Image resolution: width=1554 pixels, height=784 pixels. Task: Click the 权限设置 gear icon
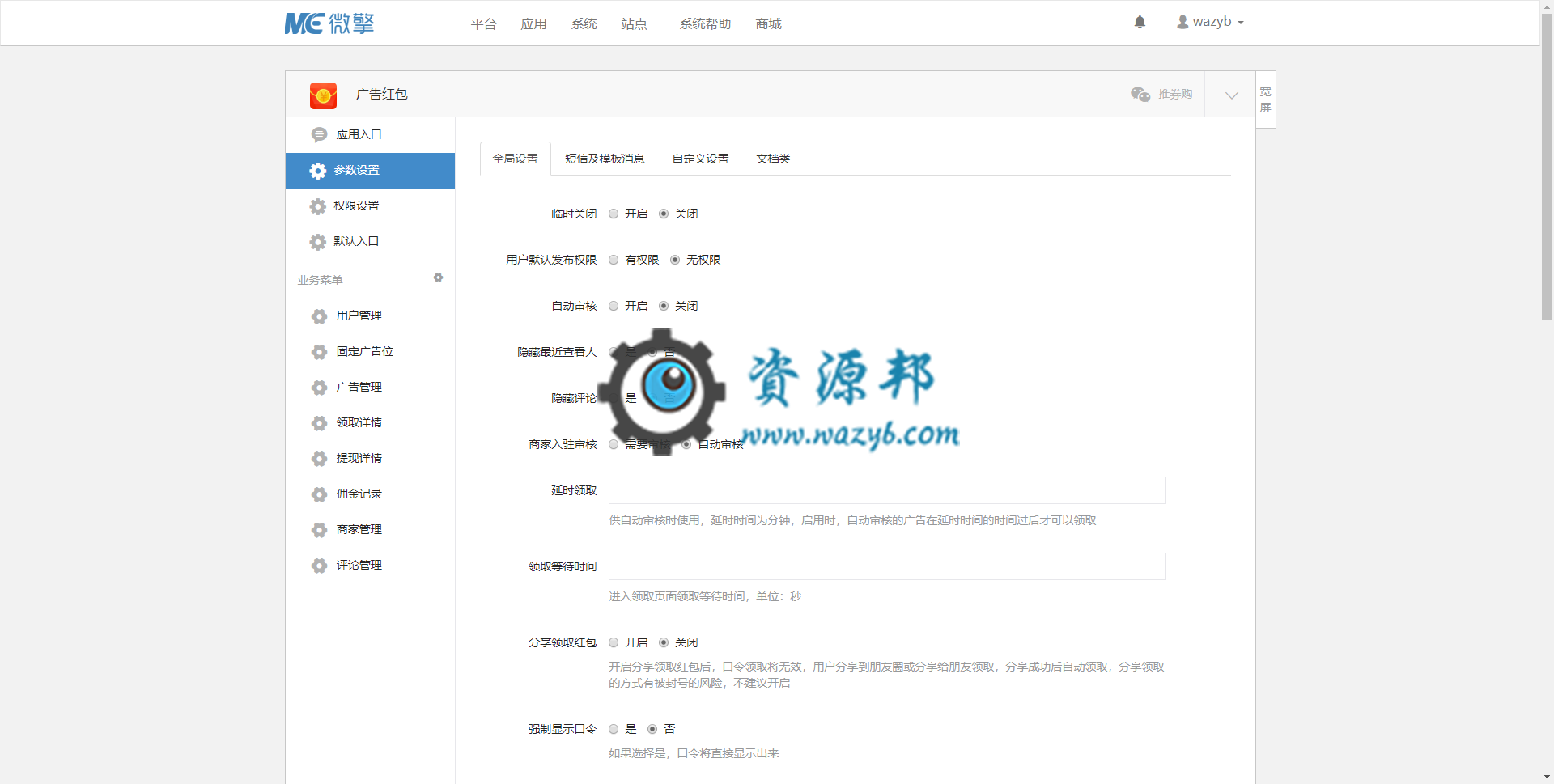(318, 206)
